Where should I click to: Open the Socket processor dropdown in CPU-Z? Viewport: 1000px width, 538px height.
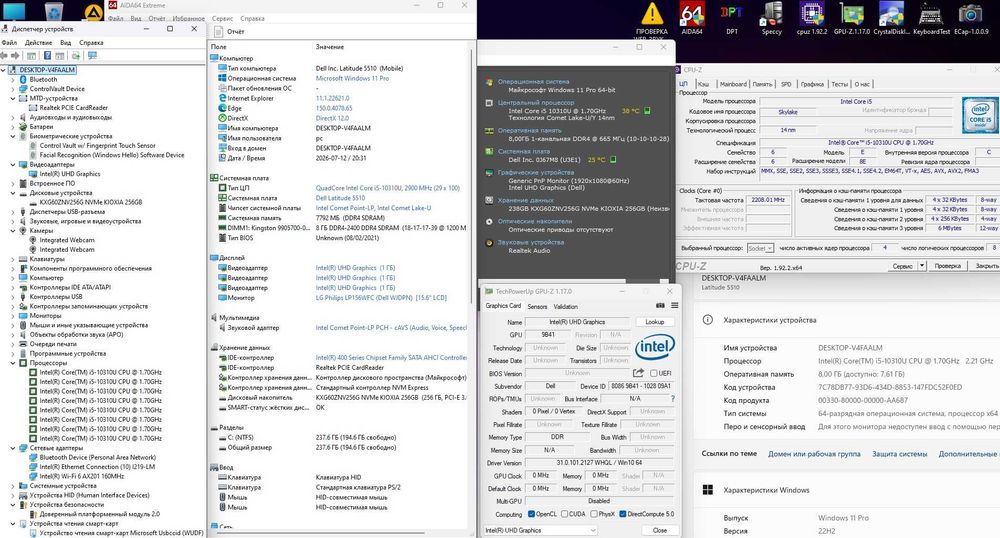tap(760, 248)
